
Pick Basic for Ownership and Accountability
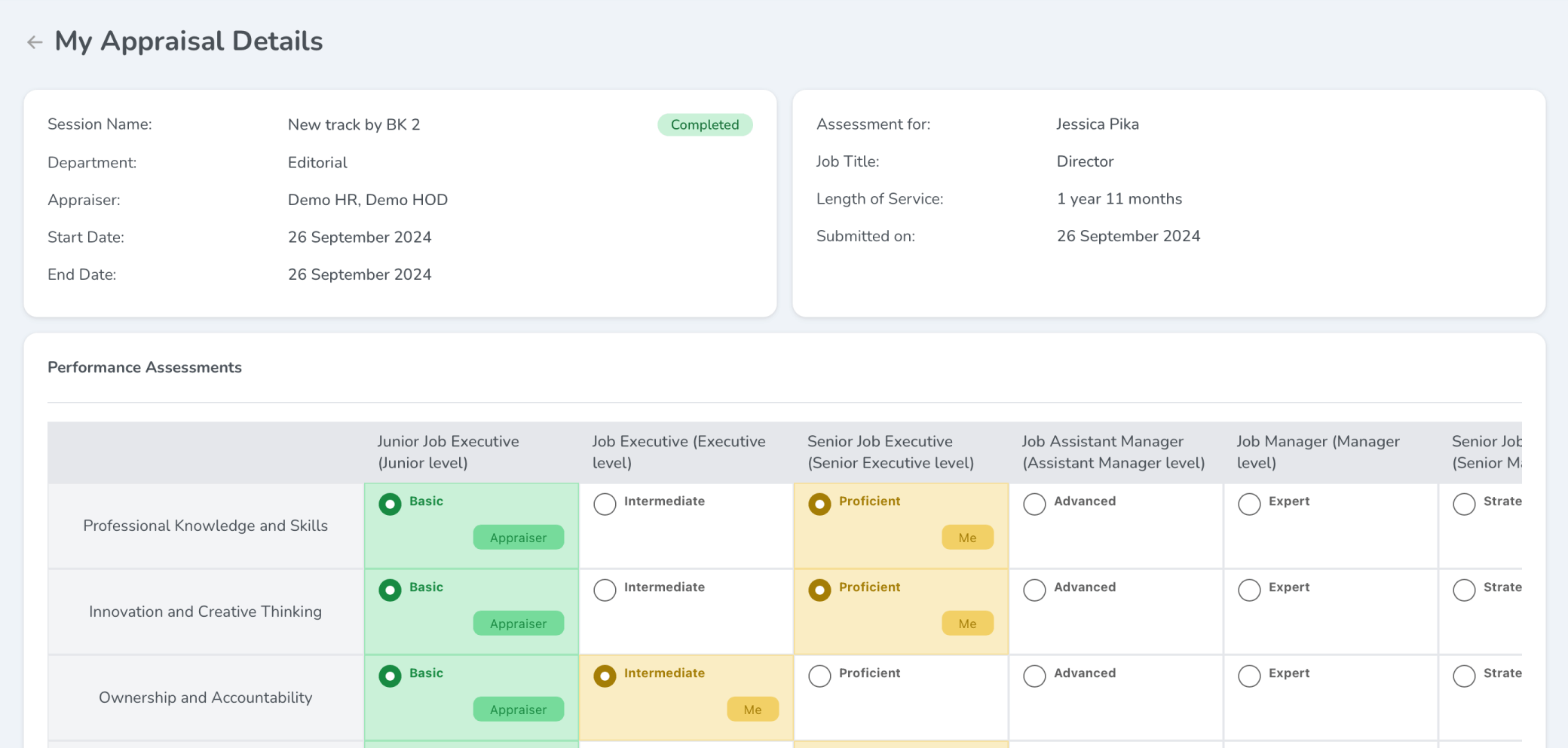(390, 676)
